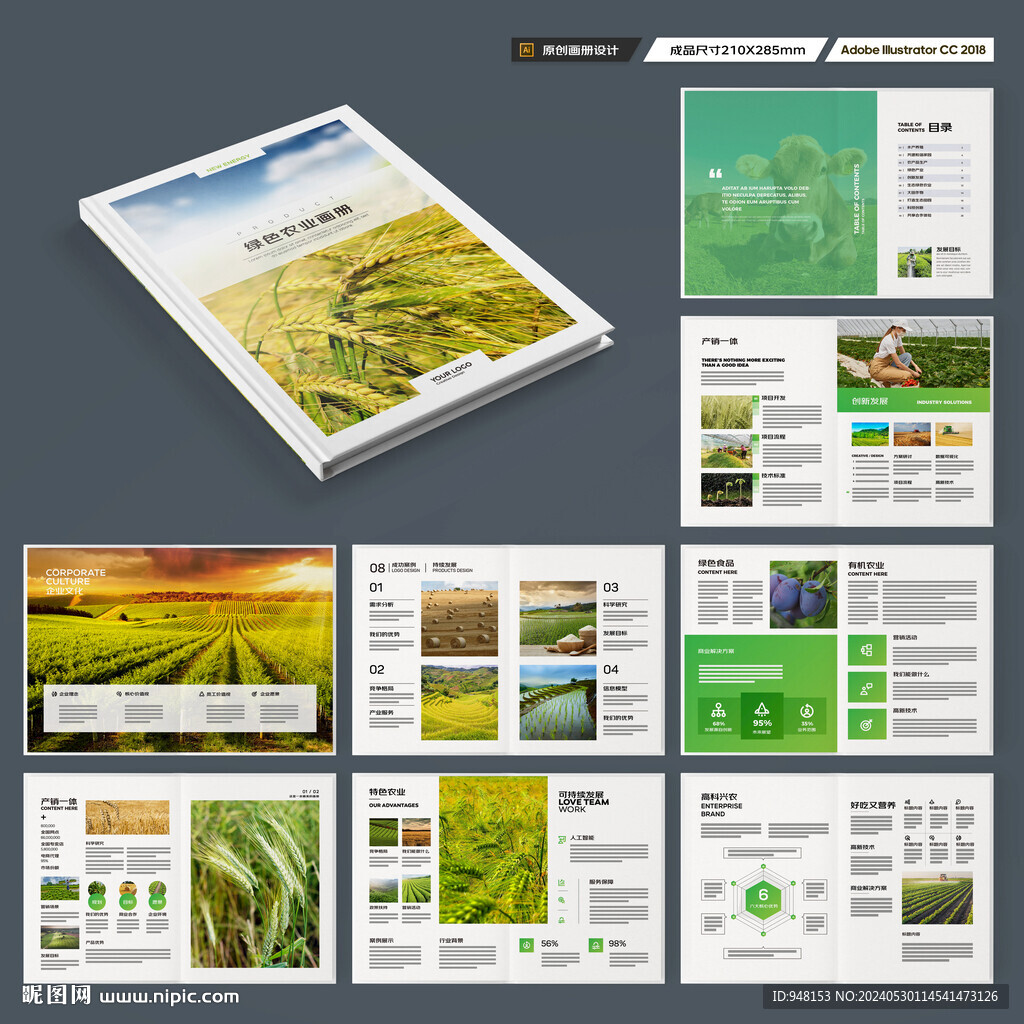This screenshot has width=1024, height=1024.
Task: Click the 人工智能 icon
Action: 562,839
